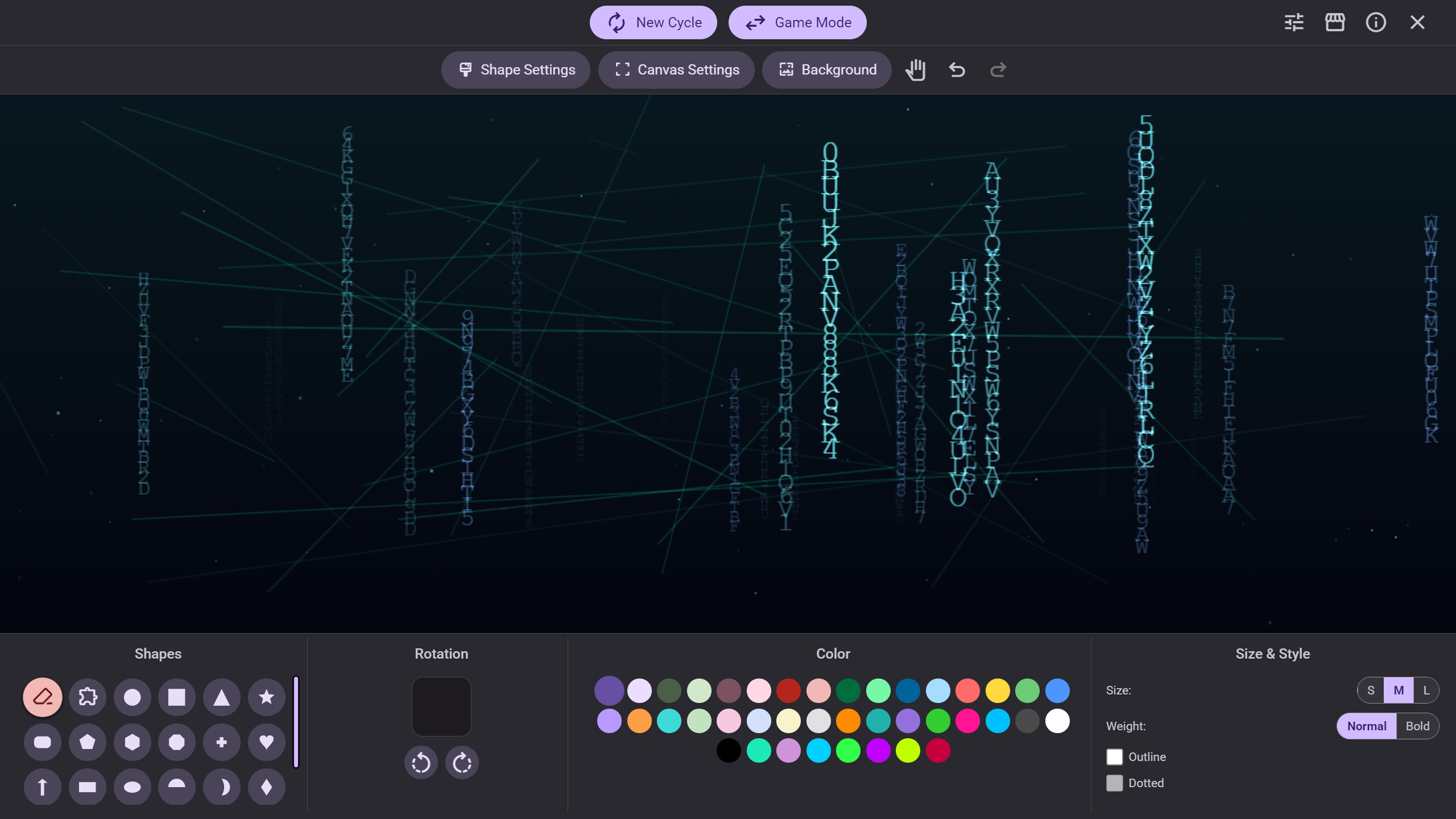Switch to Game Mode
Image resolution: width=1456 pixels, height=819 pixels.
797,22
